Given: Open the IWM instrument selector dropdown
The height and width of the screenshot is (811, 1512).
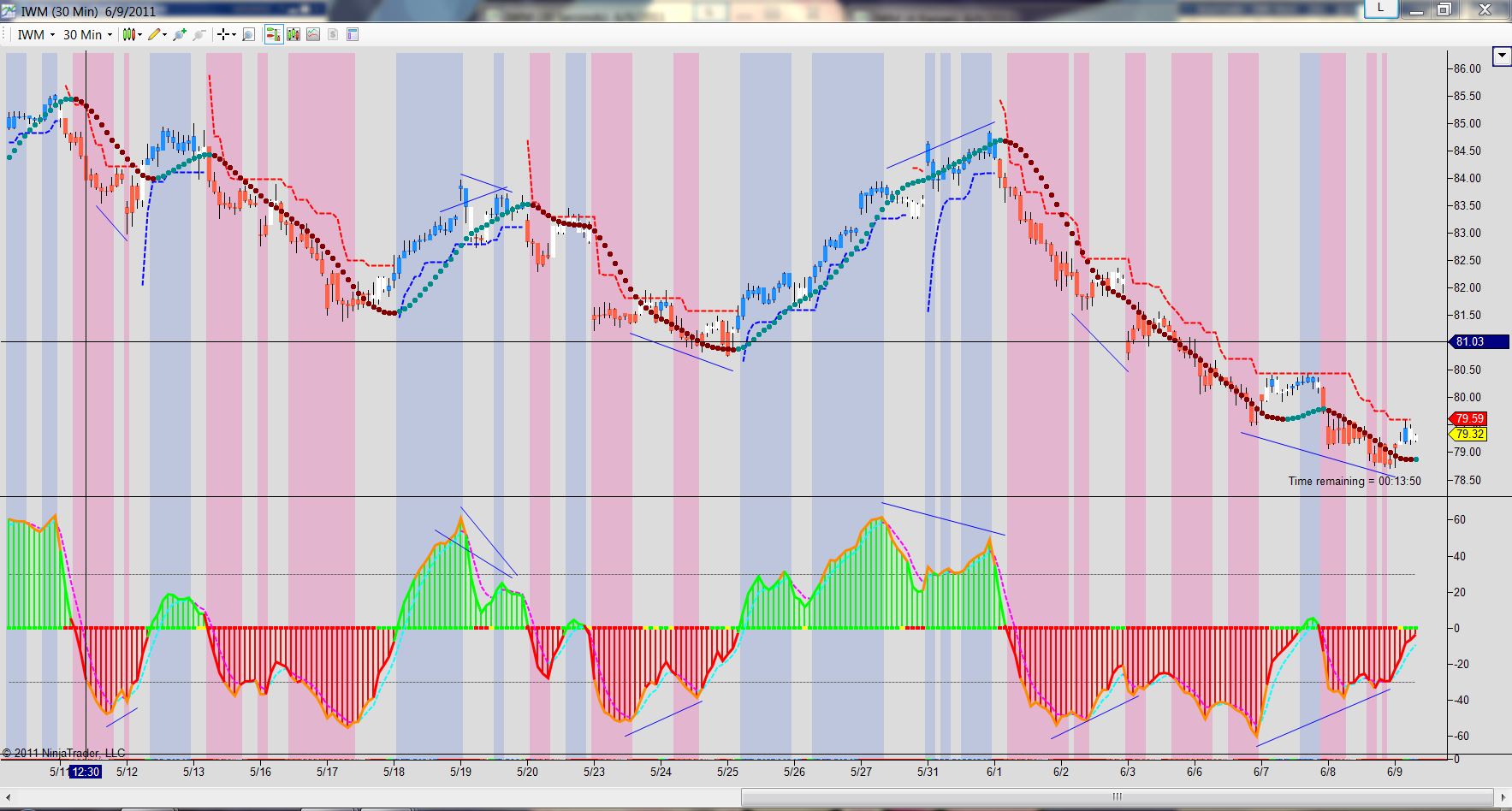Looking at the screenshot, I should (x=36, y=34).
